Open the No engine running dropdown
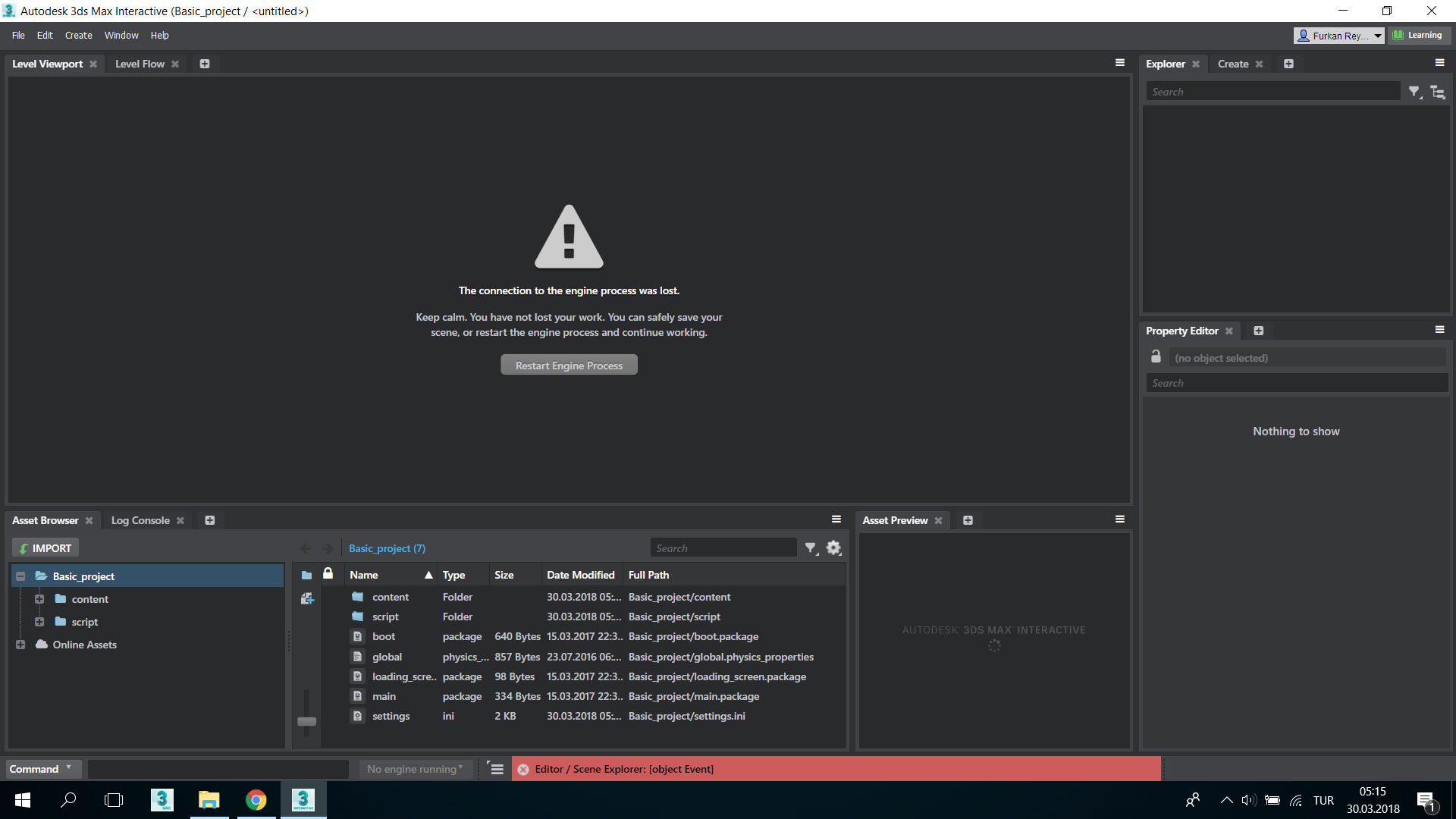Screen dimensions: 1456x819 (416, 769)
